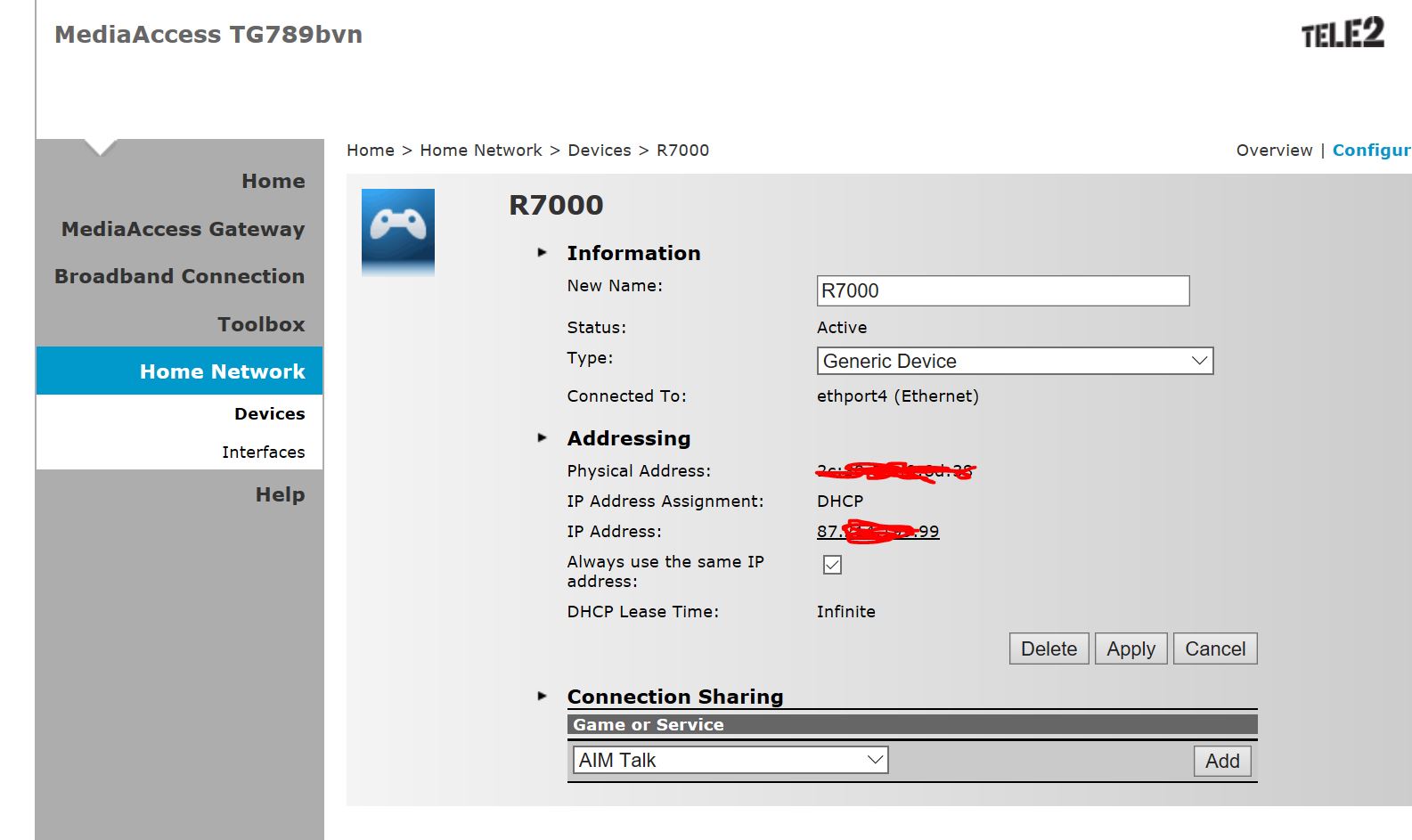Click the game controller device icon
Image resolution: width=1412 pixels, height=840 pixels.
point(398,232)
